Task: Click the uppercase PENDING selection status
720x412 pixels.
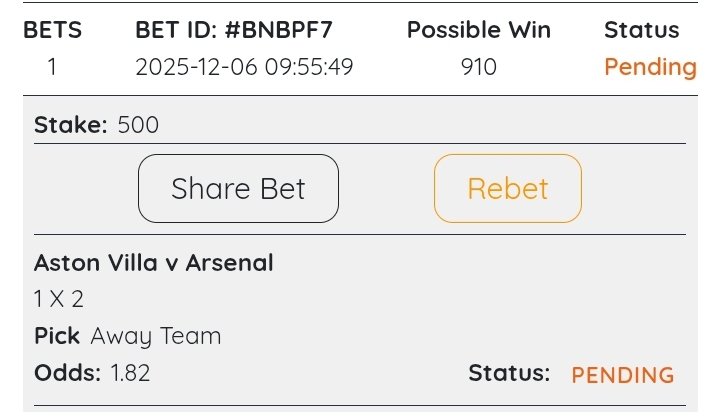Action: 622,375
